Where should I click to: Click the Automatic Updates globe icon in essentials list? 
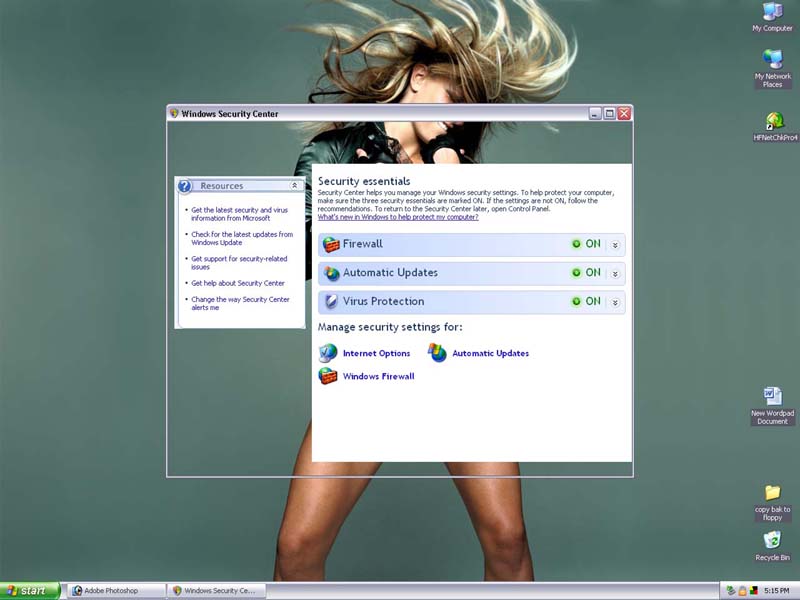(x=331, y=273)
